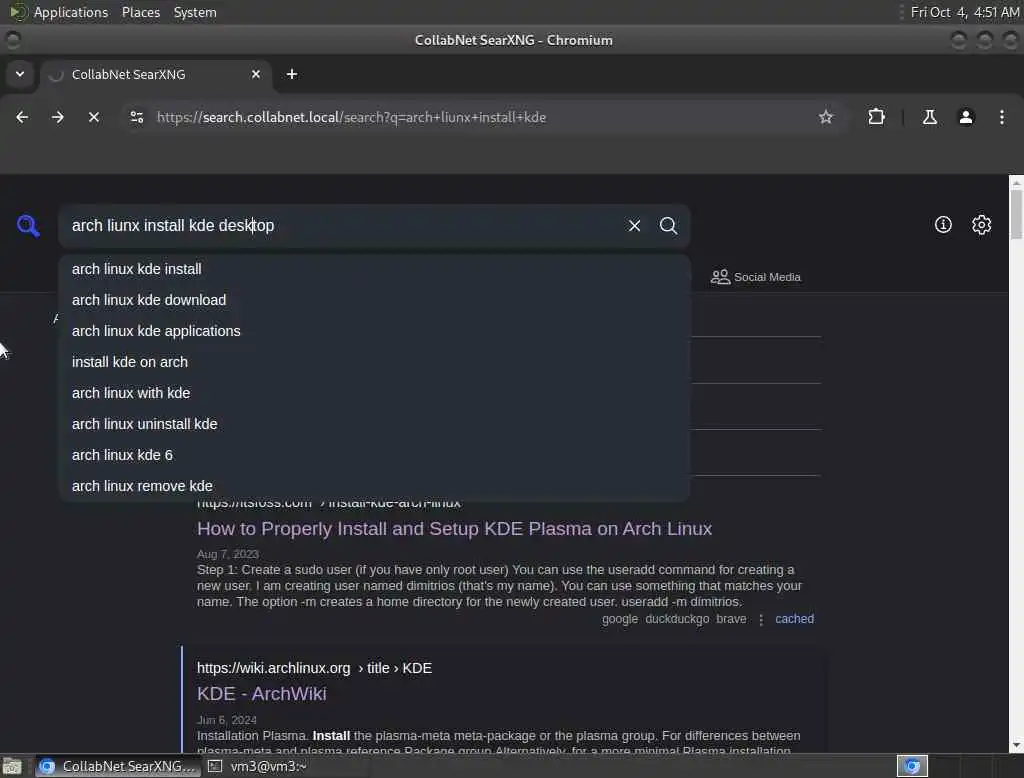Open a new tab with plus button
This screenshot has height=778, width=1024.
(292, 74)
